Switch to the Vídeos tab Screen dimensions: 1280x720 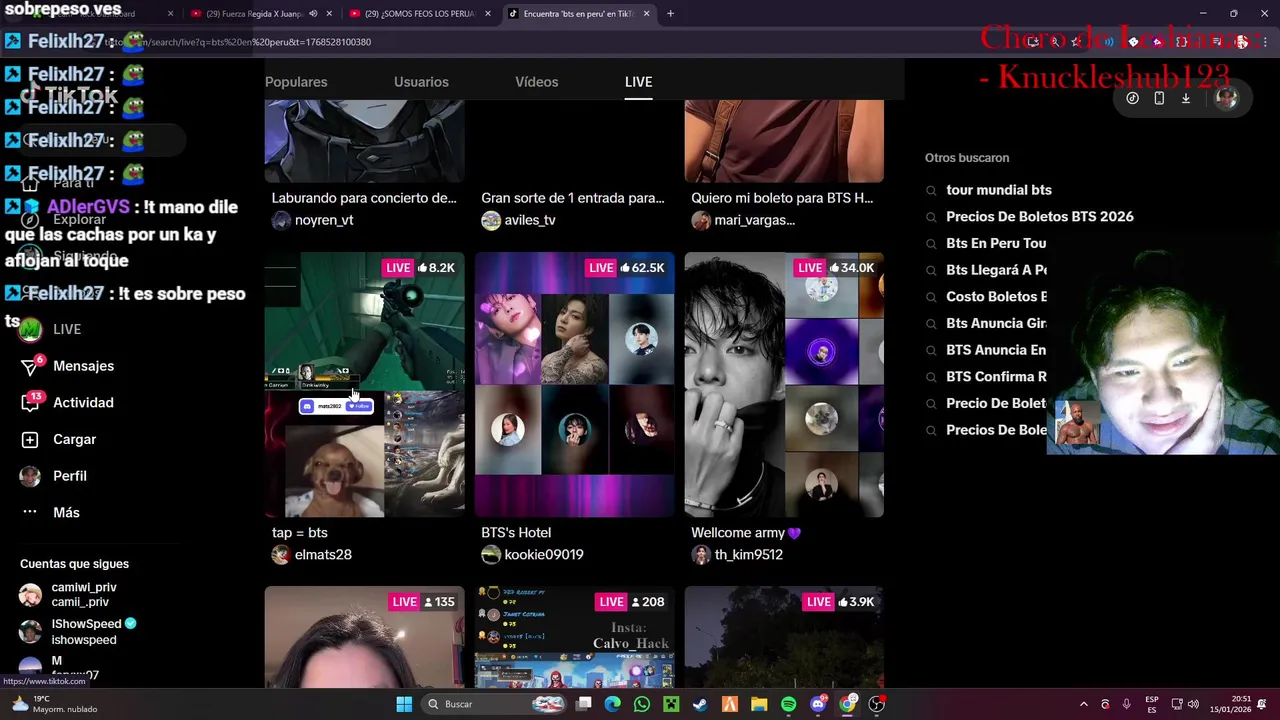[537, 82]
